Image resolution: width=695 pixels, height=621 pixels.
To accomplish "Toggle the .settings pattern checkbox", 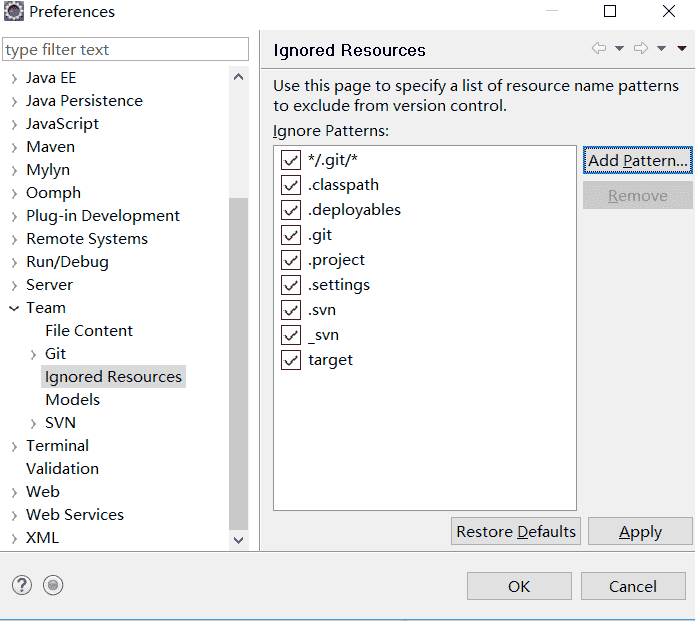I will click(291, 285).
